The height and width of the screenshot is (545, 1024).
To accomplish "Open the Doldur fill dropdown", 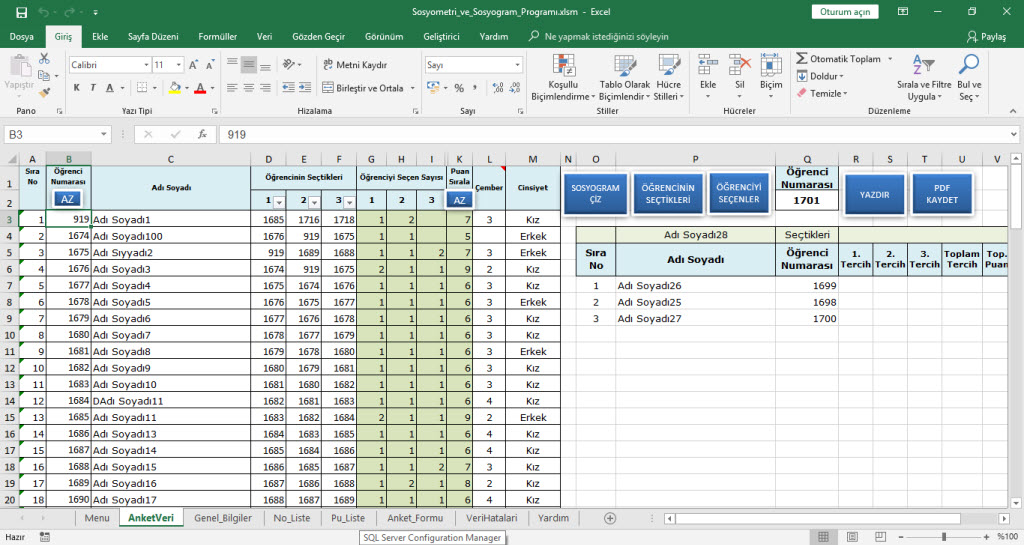I will [x=820, y=76].
